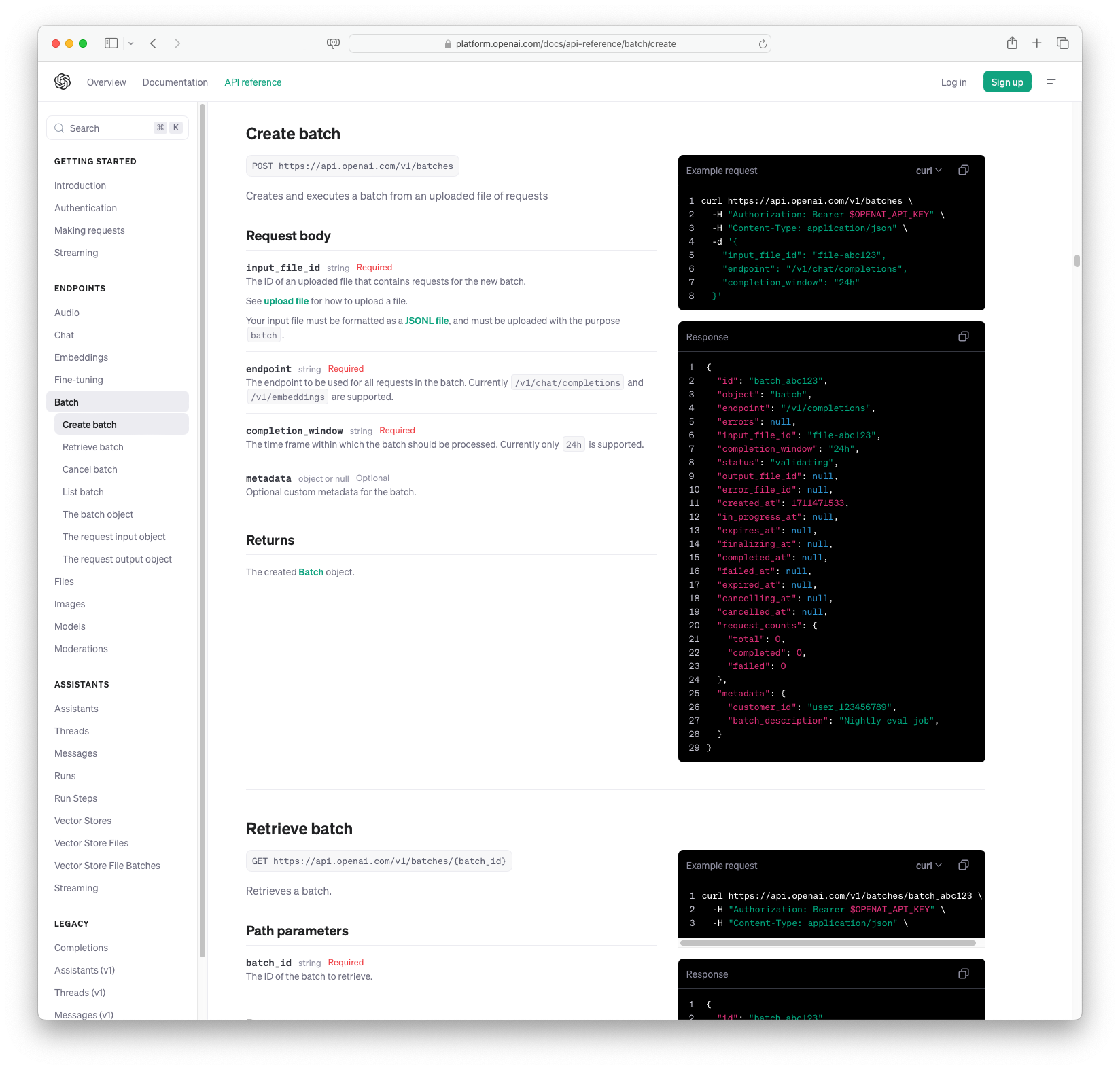This screenshot has height=1070, width=1120.
Task: Click the Create batch heading
Action: click(293, 134)
